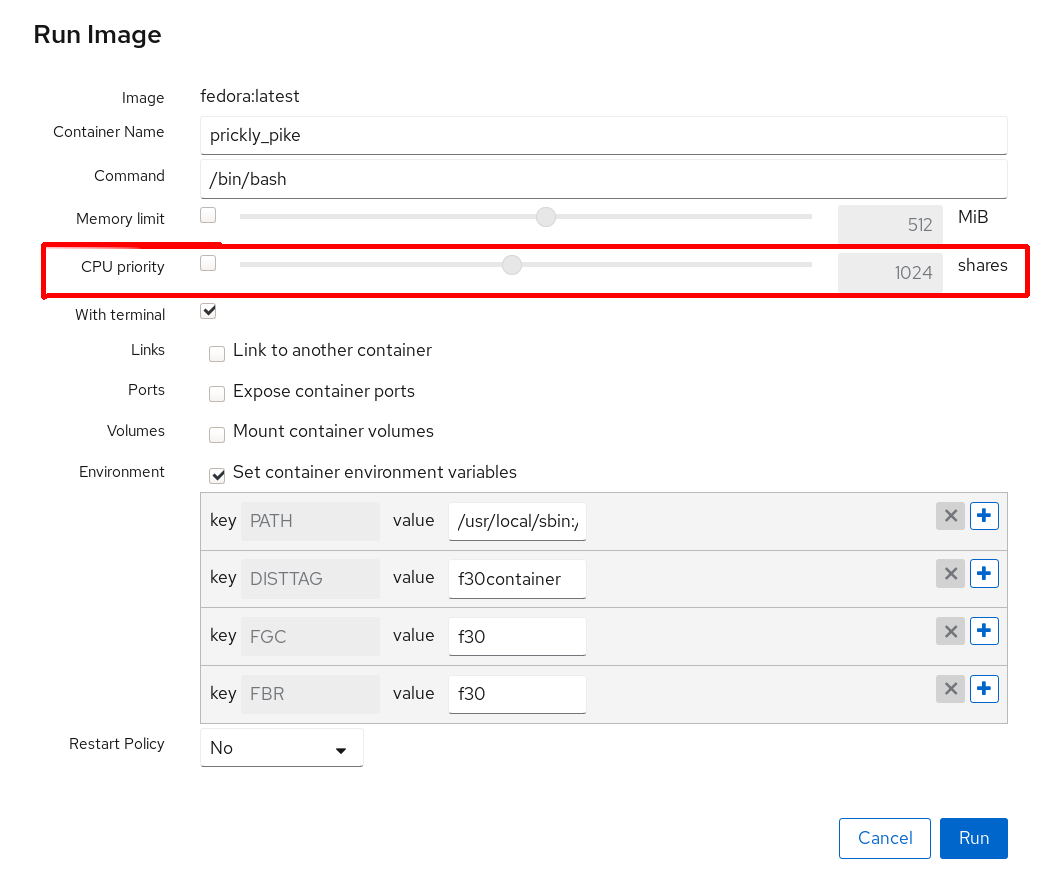Click the Command input field
The height and width of the screenshot is (888, 1040).
(x=603, y=180)
